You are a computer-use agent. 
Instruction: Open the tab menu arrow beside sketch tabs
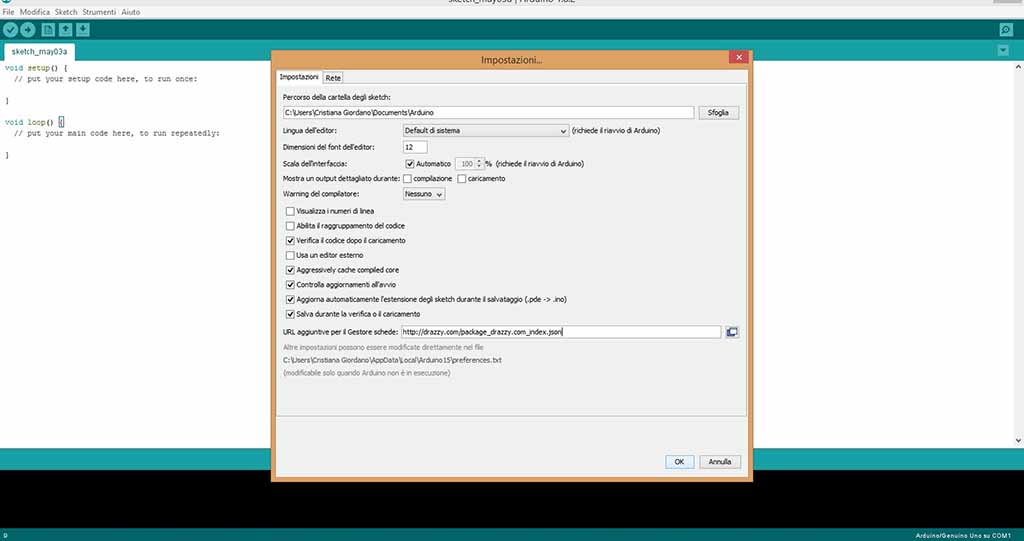(x=1004, y=50)
